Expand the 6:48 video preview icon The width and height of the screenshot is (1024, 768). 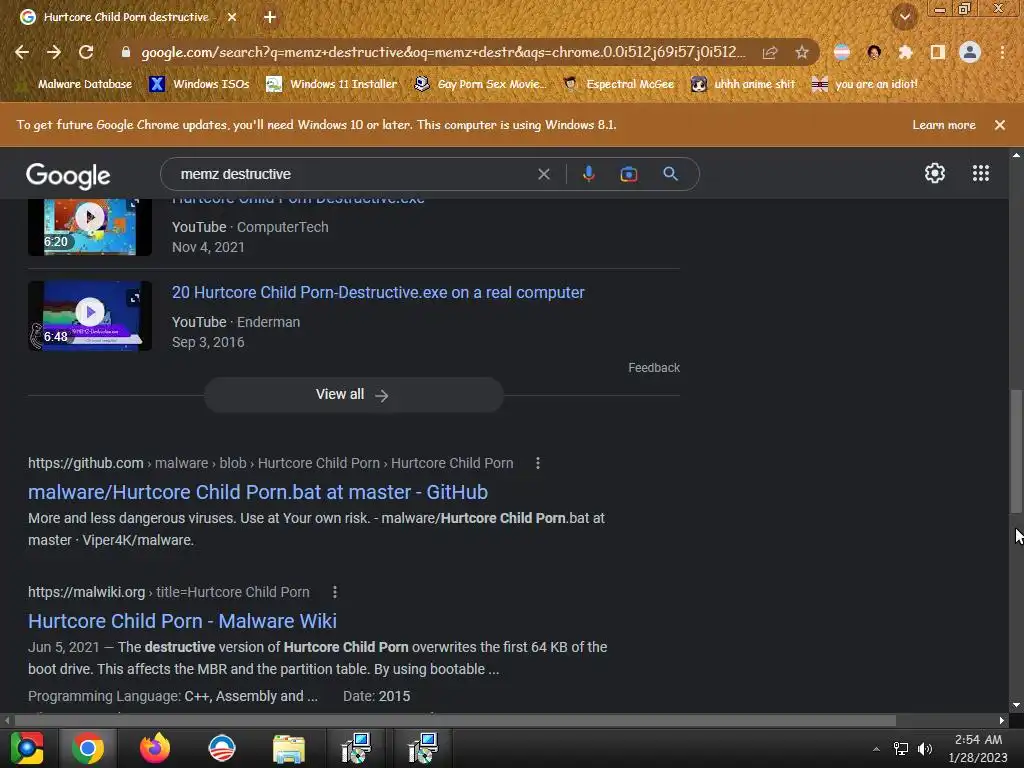134,298
